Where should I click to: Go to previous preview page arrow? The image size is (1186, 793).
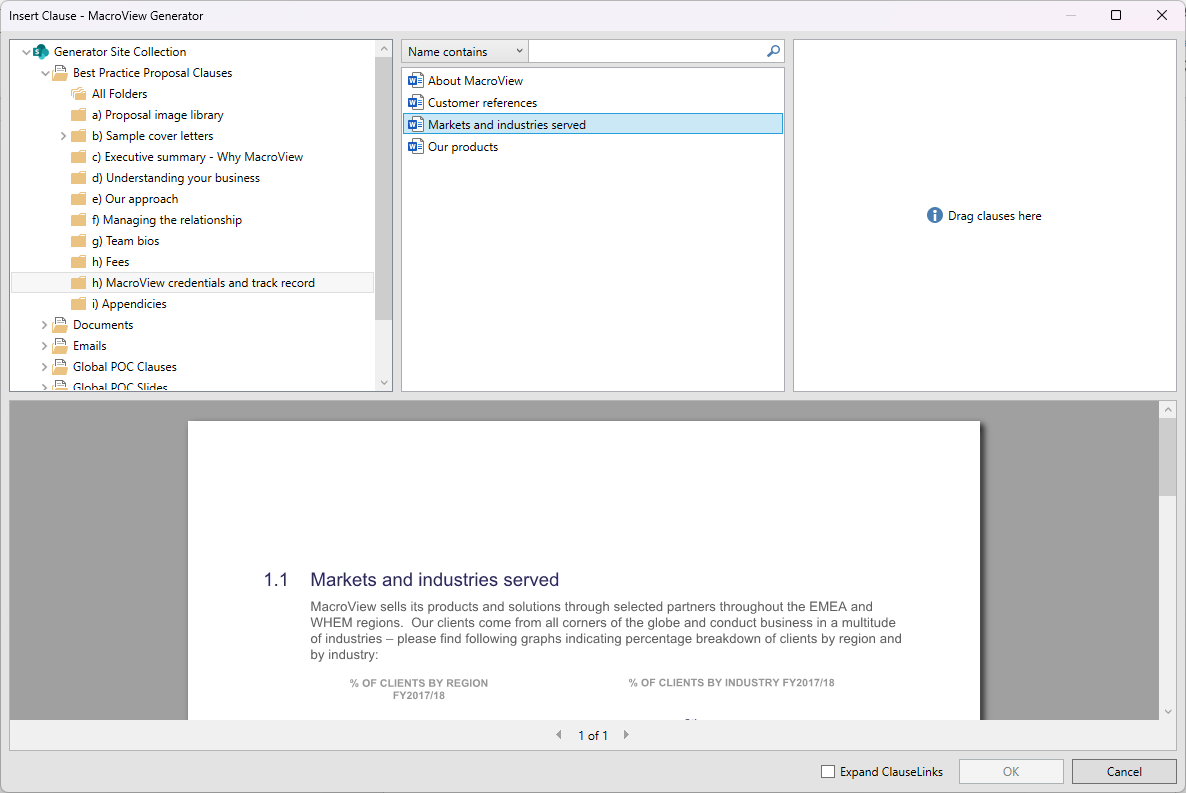559,735
